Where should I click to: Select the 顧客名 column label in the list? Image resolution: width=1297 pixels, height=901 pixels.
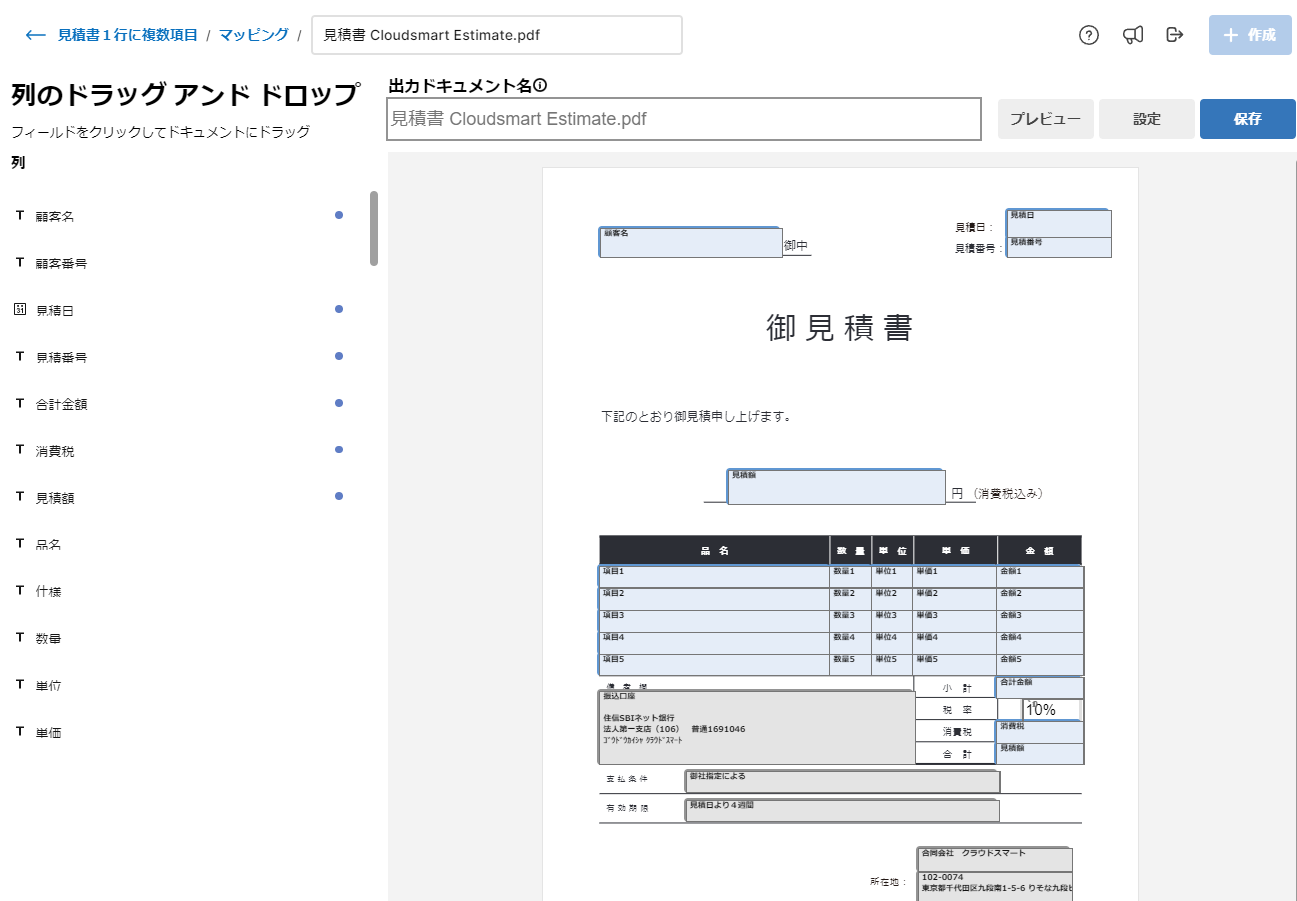click(x=55, y=216)
